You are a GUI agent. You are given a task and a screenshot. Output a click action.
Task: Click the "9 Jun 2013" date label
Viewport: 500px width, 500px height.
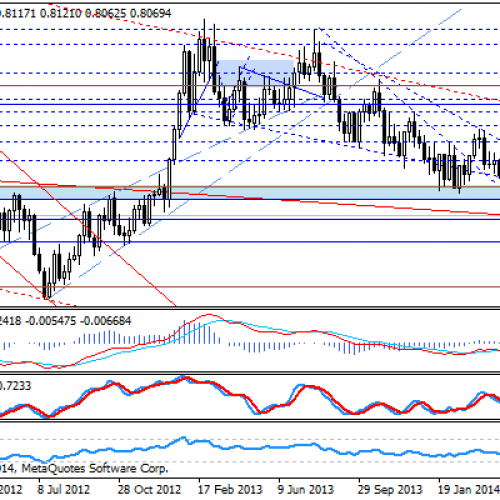click(306, 490)
